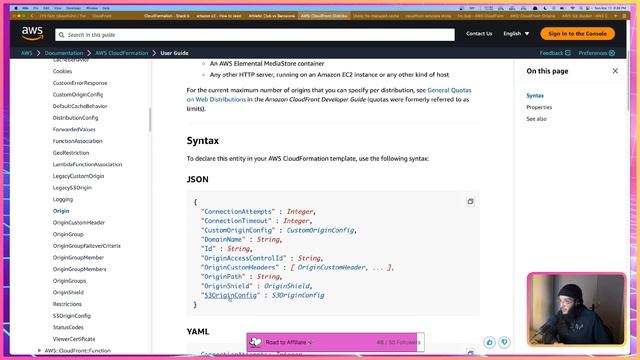This screenshot has width=640, height=360.
Task: Select OriginGroupFailoverCriteria in sidebar
Action: (x=87, y=246)
